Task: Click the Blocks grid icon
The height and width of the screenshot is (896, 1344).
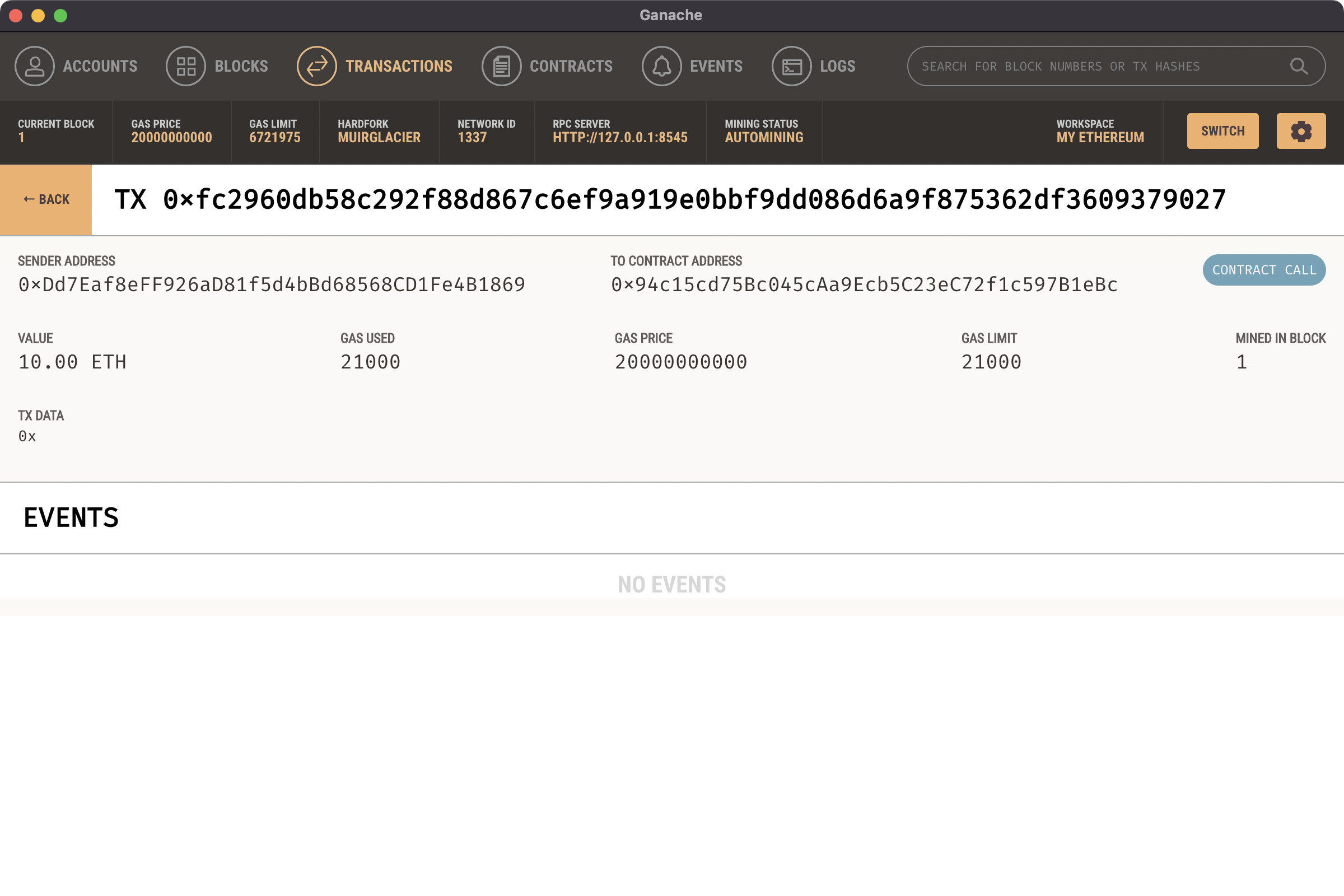Action: (186, 66)
